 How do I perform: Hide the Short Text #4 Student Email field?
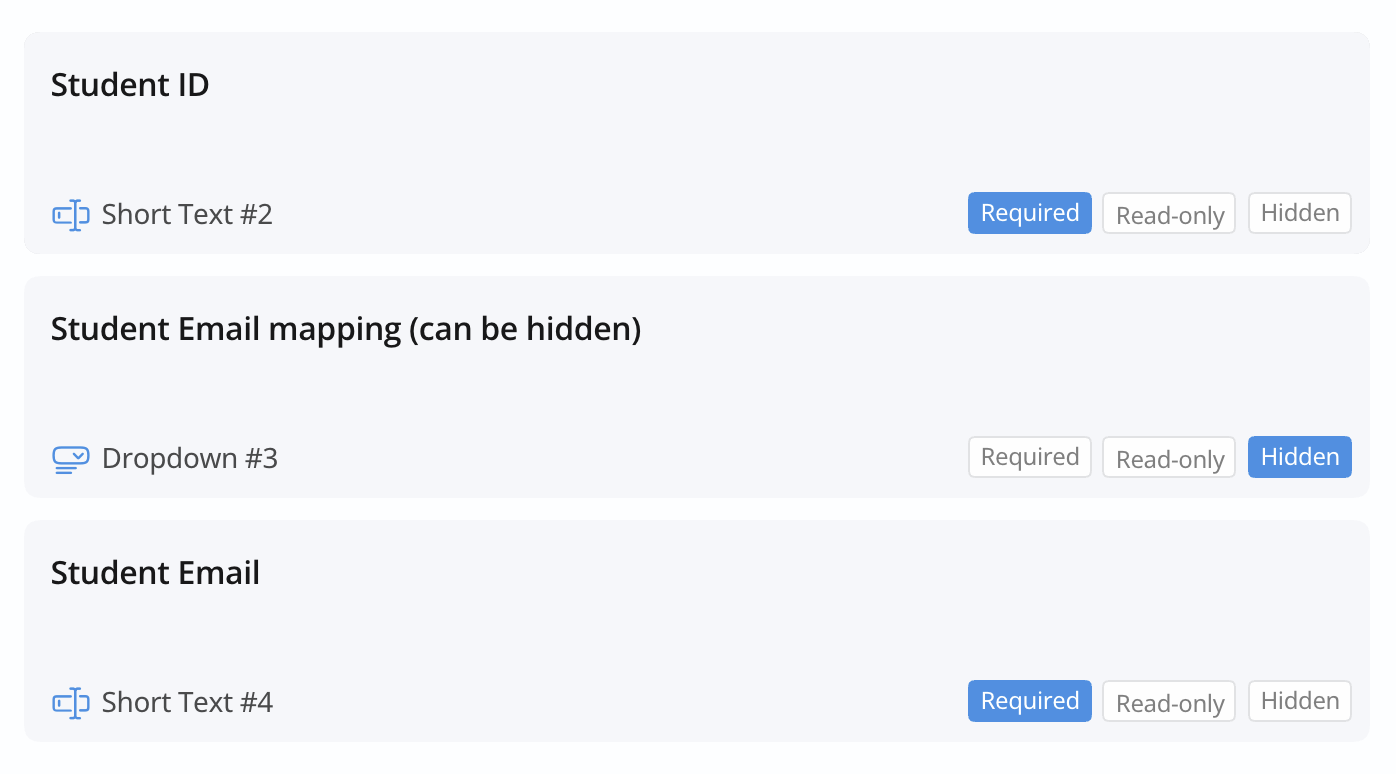1299,701
